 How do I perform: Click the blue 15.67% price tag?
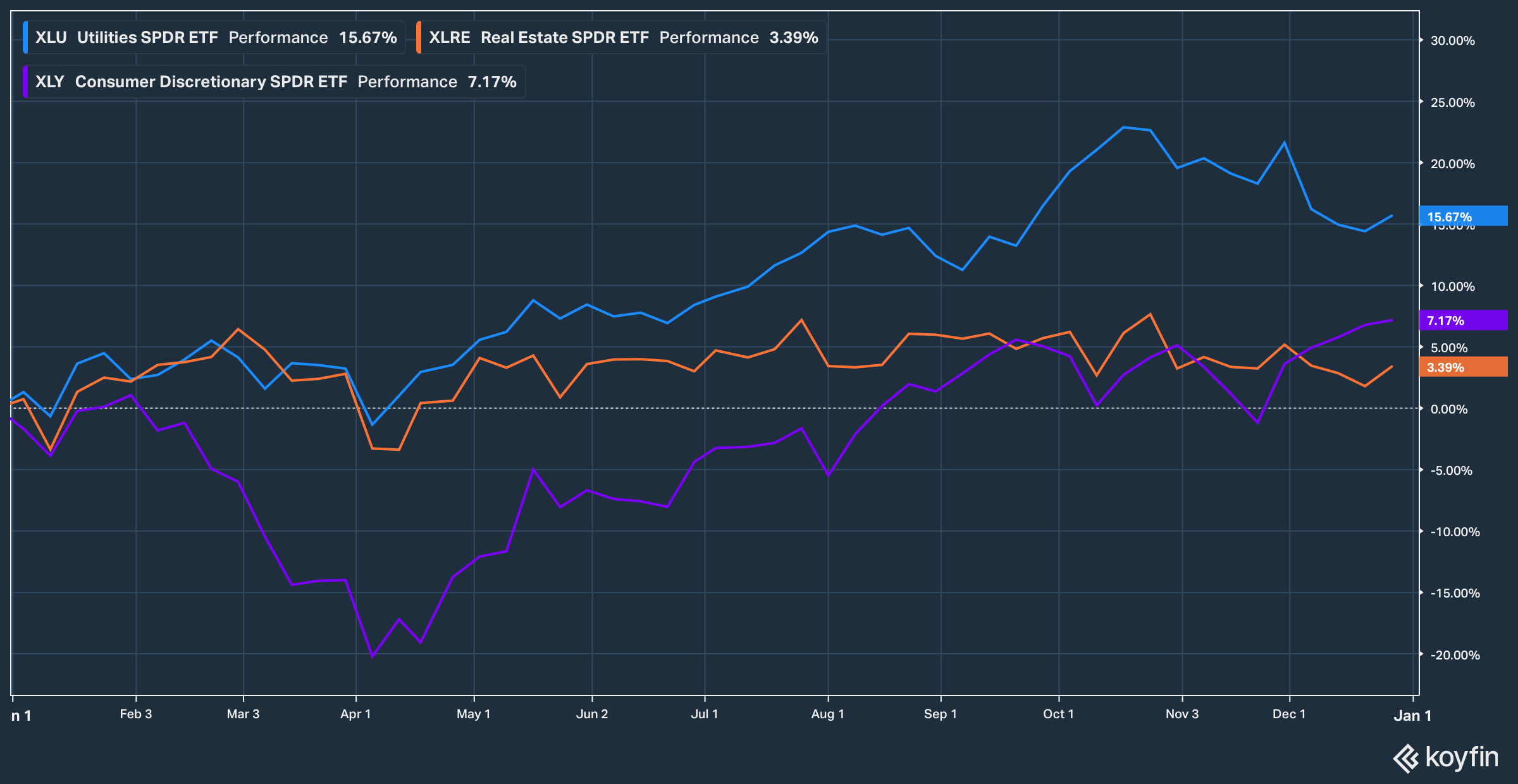pyautogui.click(x=1462, y=216)
